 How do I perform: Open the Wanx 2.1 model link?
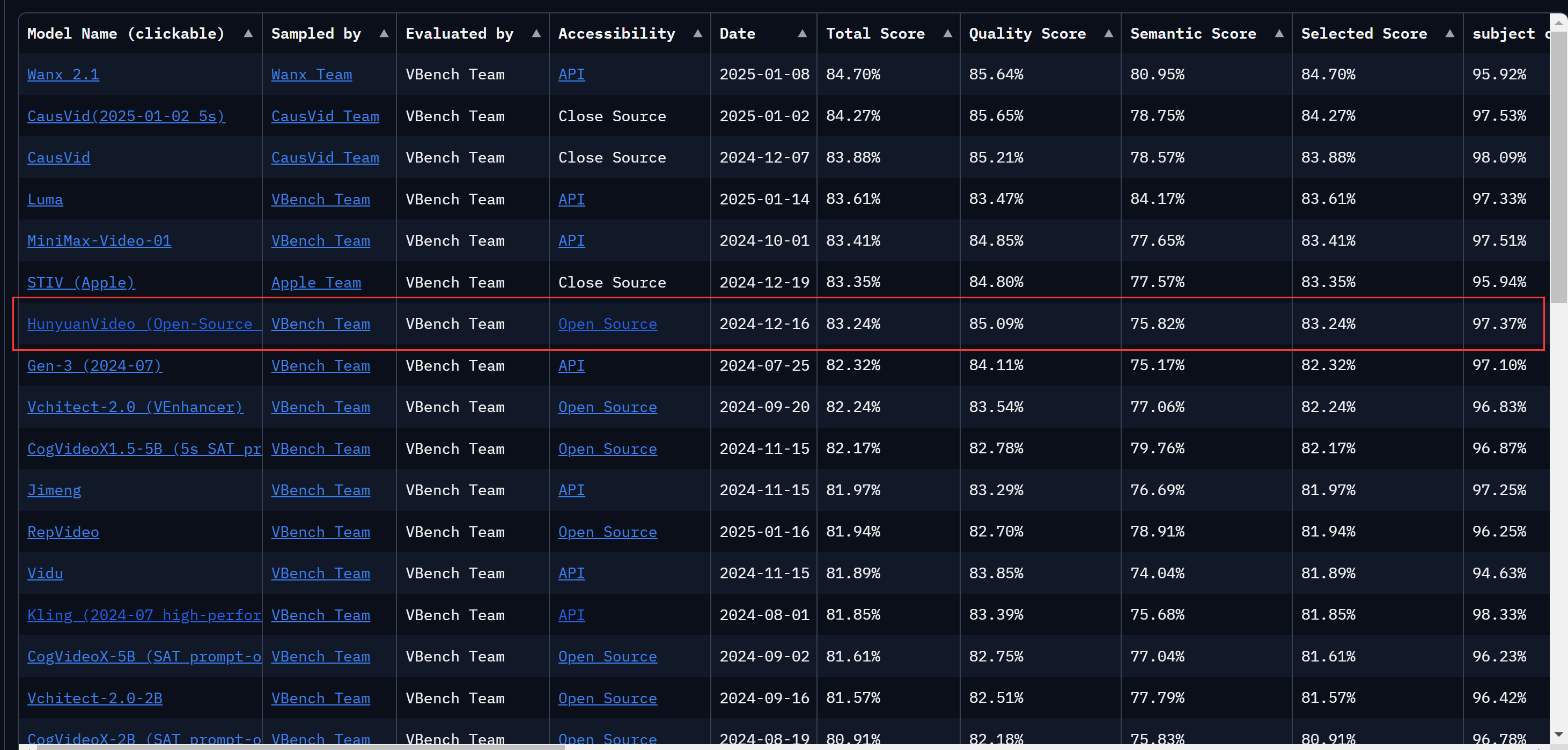pyautogui.click(x=63, y=74)
